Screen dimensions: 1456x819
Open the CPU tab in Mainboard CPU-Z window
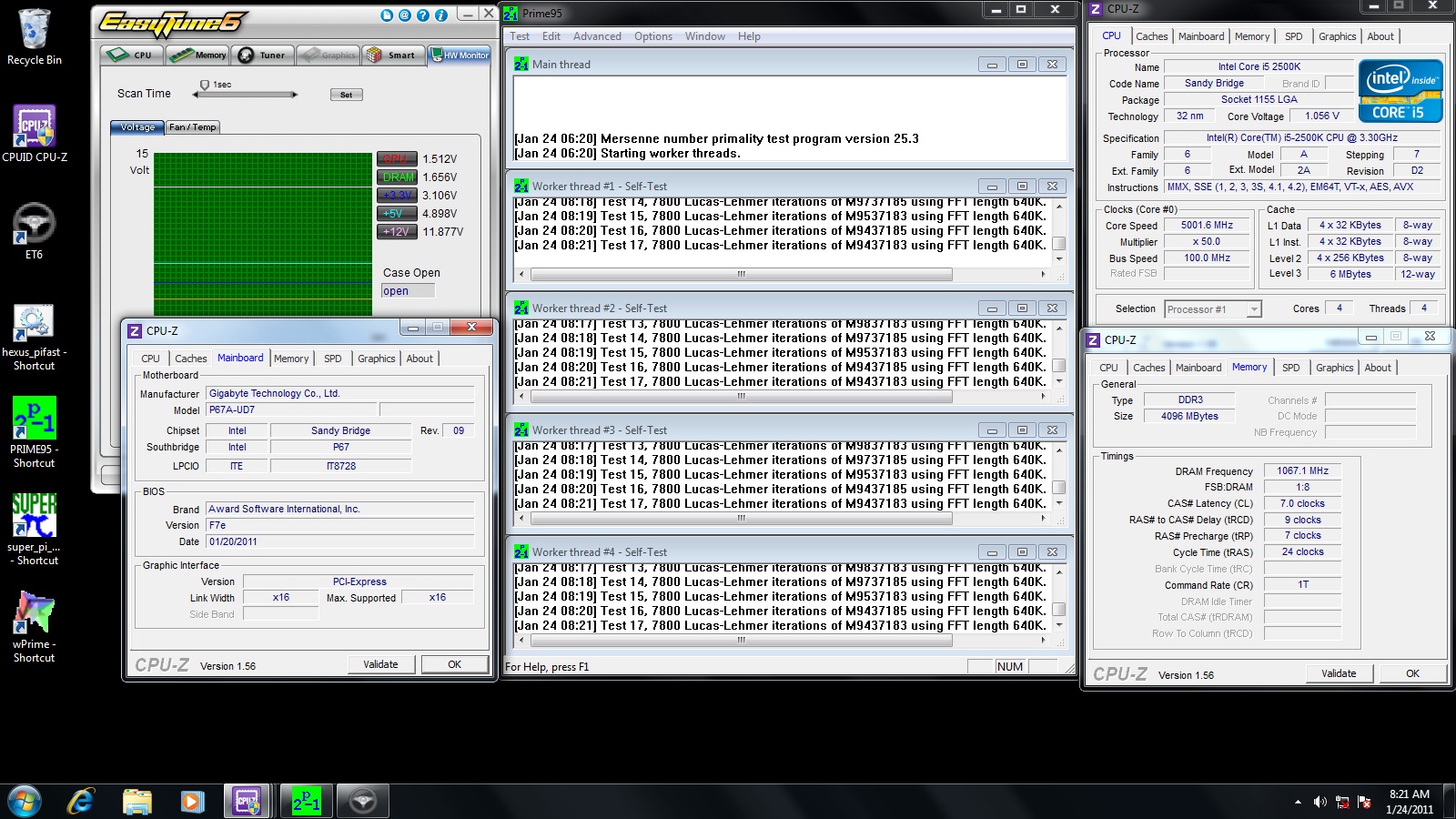point(150,359)
